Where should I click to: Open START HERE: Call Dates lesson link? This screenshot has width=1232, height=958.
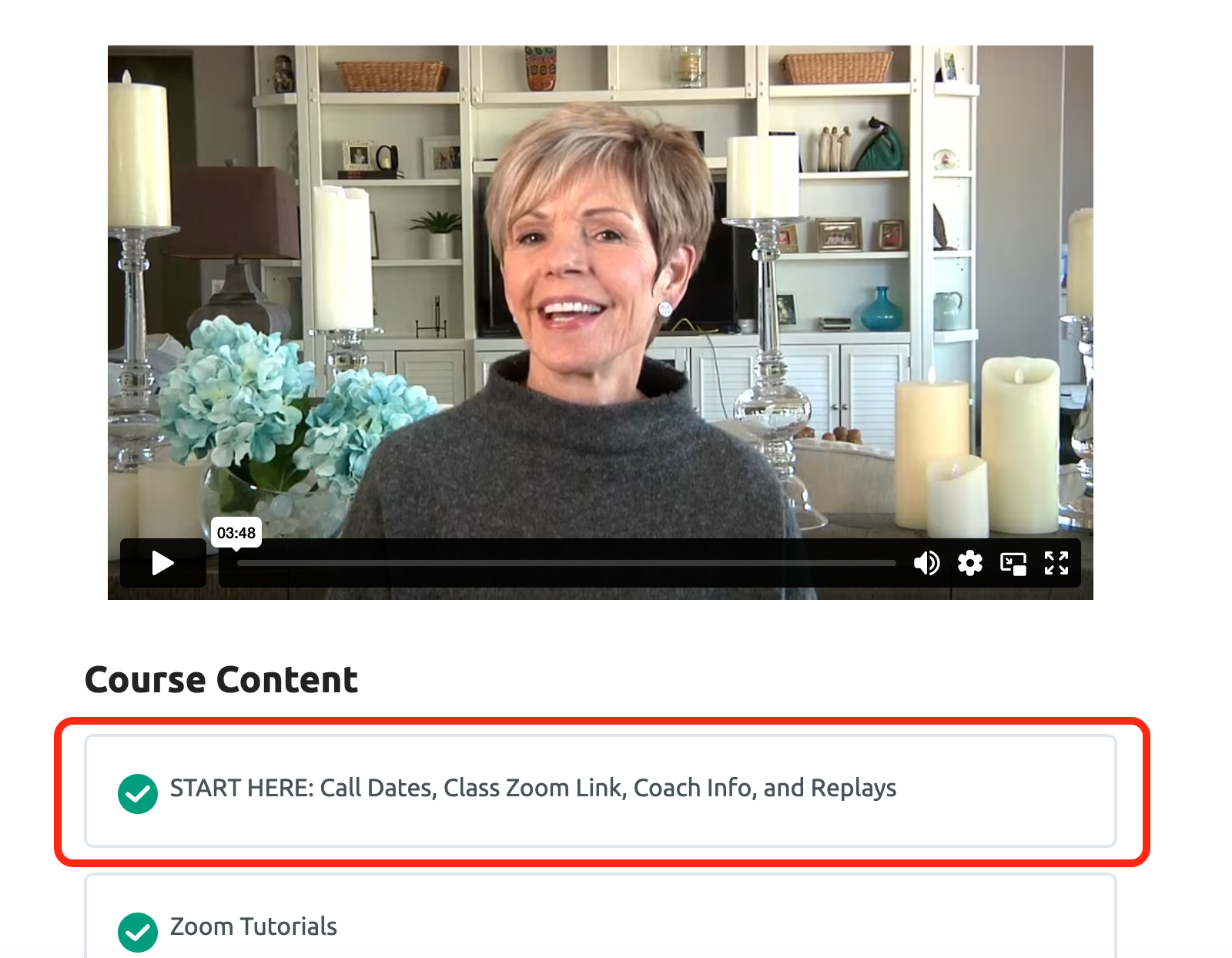533,788
